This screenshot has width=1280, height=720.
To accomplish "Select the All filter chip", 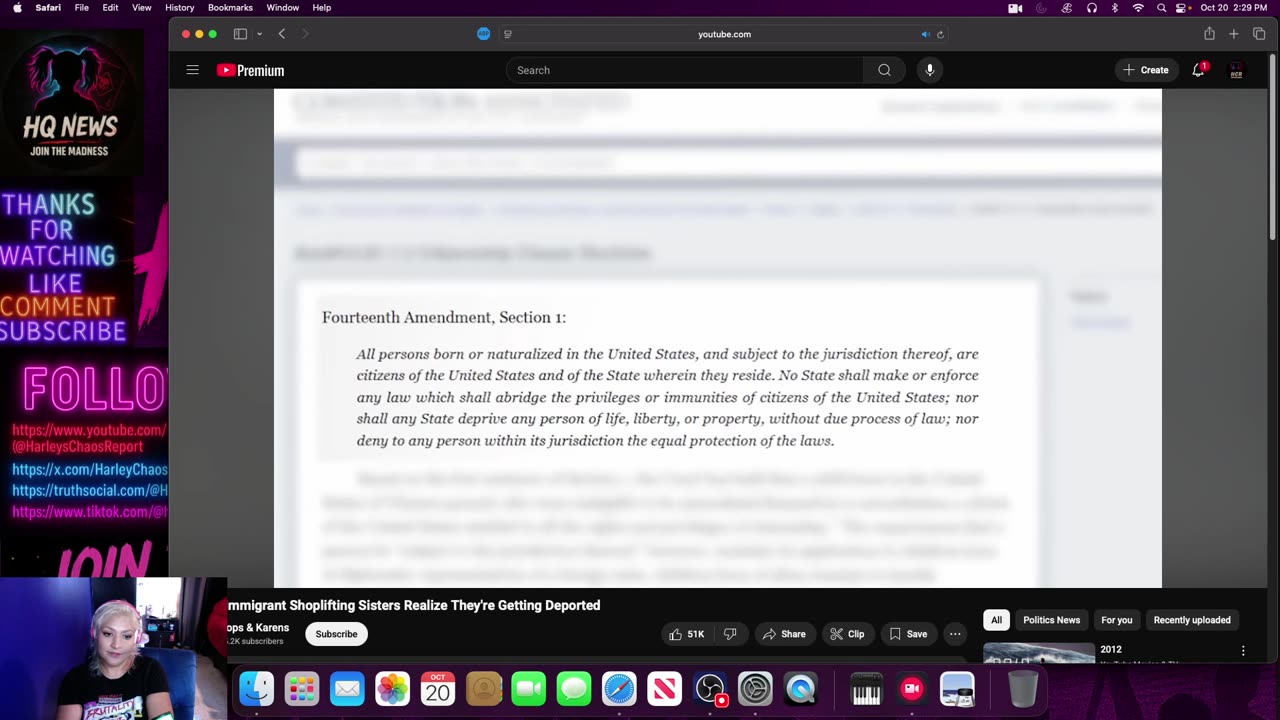I will click(x=996, y=620).
